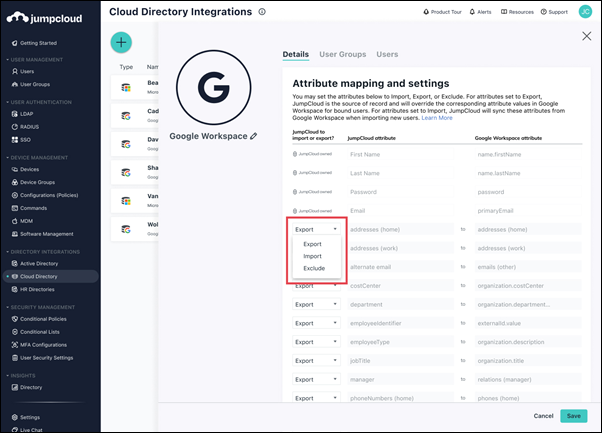Click the green plus add integration button
602x433 pixels.
click(121, 42)
